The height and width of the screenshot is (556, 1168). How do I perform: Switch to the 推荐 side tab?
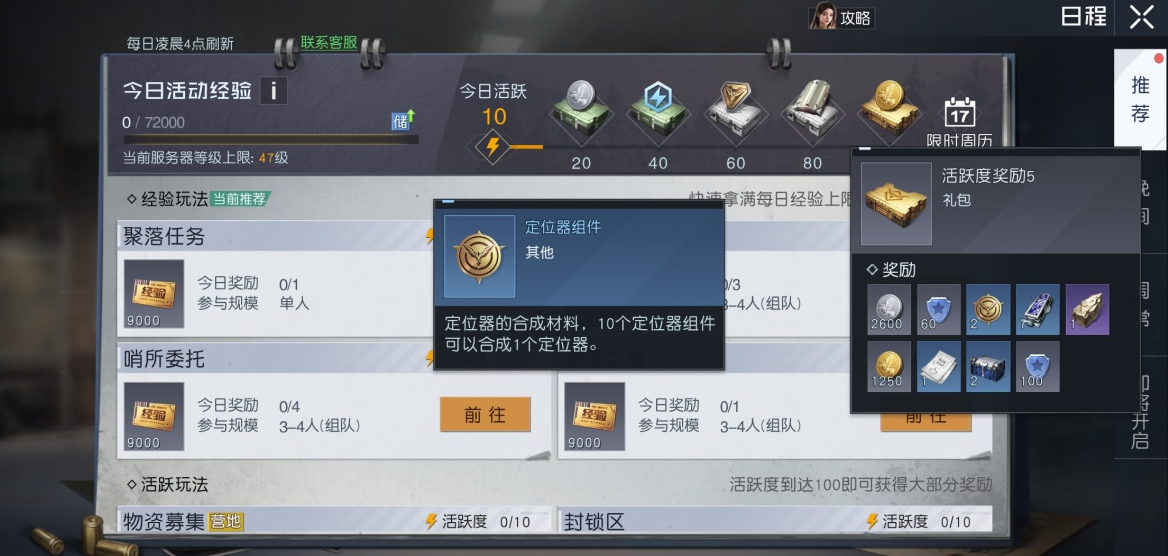[x=1140, y=98]
